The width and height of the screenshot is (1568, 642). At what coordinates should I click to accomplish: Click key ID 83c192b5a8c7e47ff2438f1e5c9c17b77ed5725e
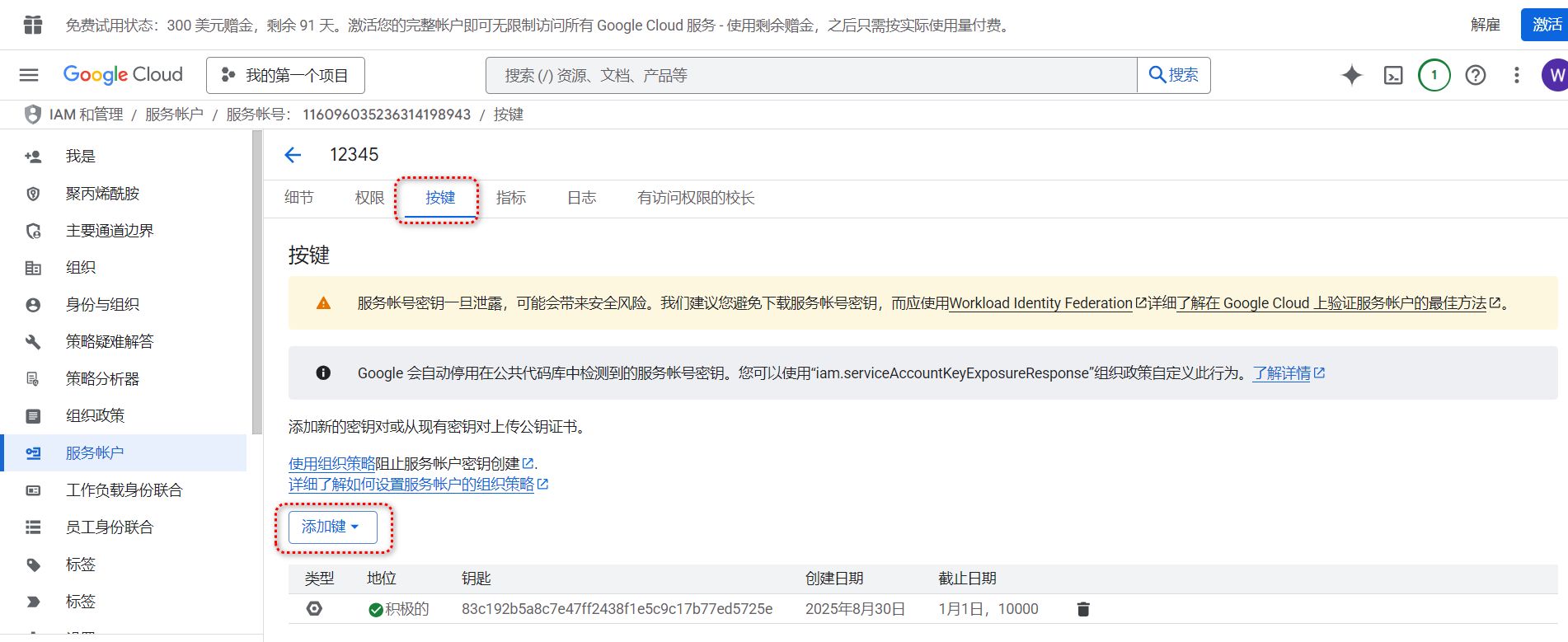tap(617, 609)
